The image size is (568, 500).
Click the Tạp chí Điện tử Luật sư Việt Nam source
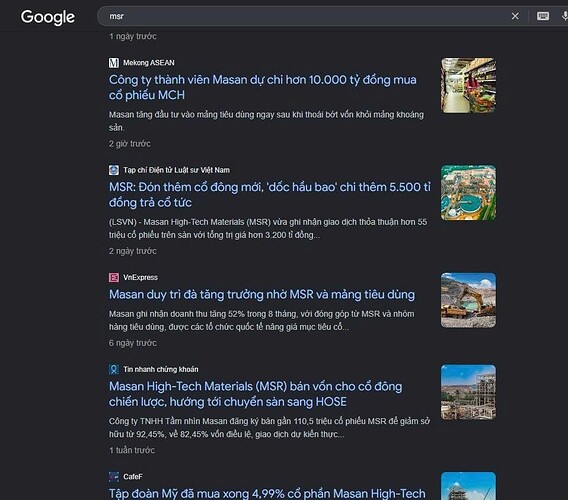(x=176, y=170)
